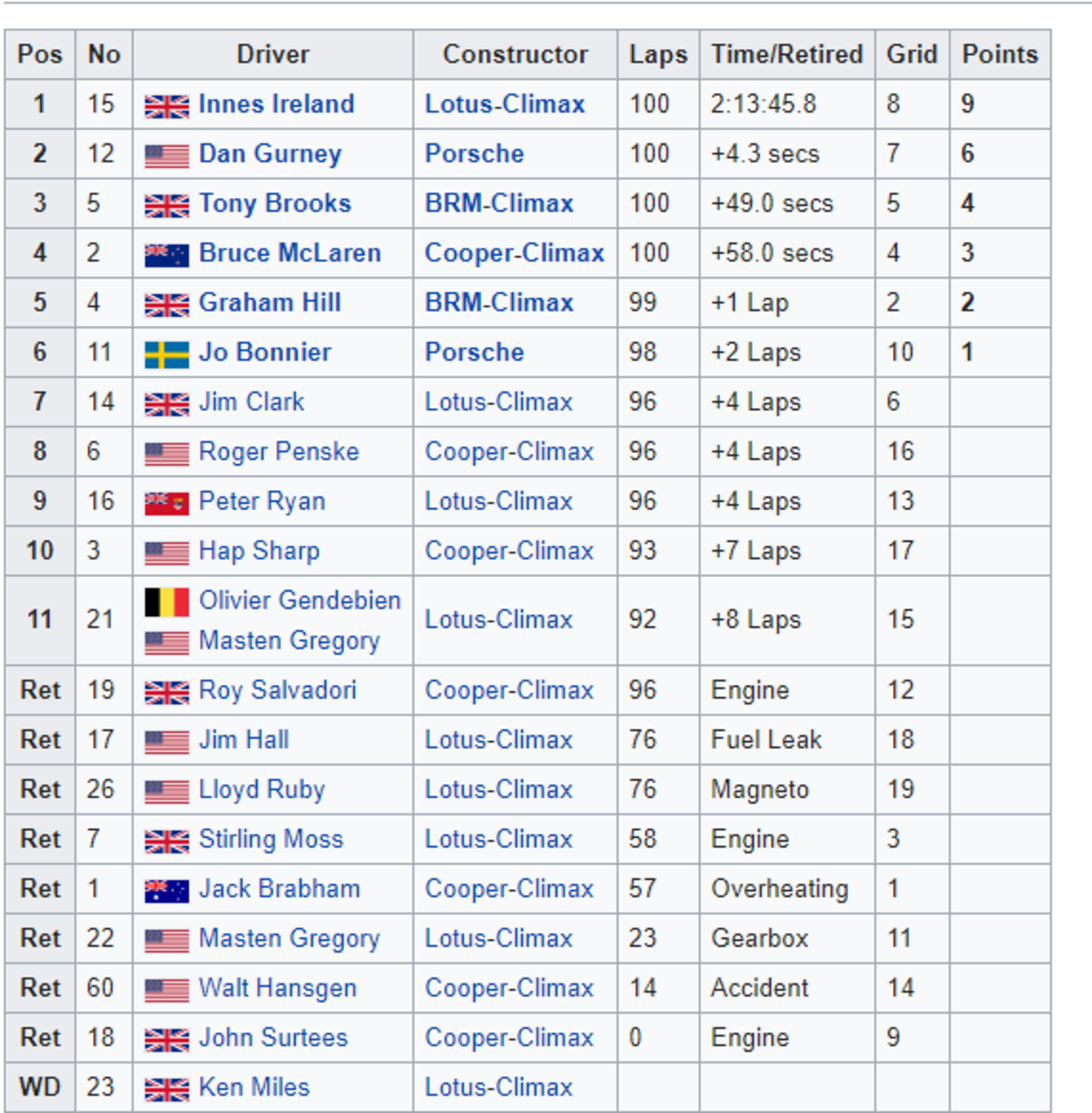Select the "Fuel Leak" retirement cell
The height and width of the screenshot is (1113, 1092).
tap(787, 740)
